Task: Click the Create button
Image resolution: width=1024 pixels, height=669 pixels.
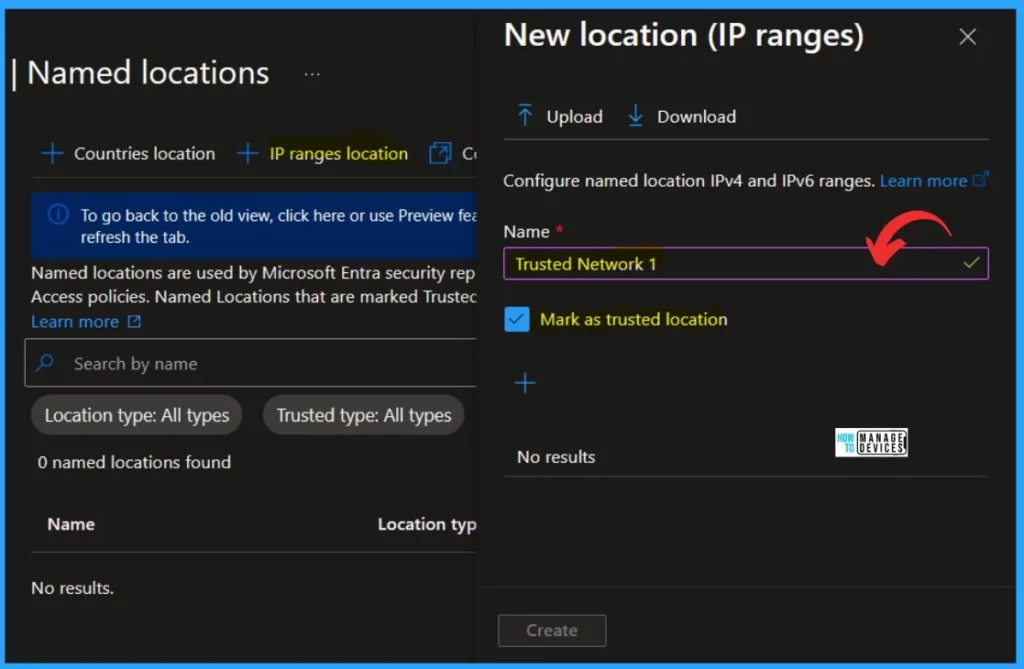Action: 552,630
